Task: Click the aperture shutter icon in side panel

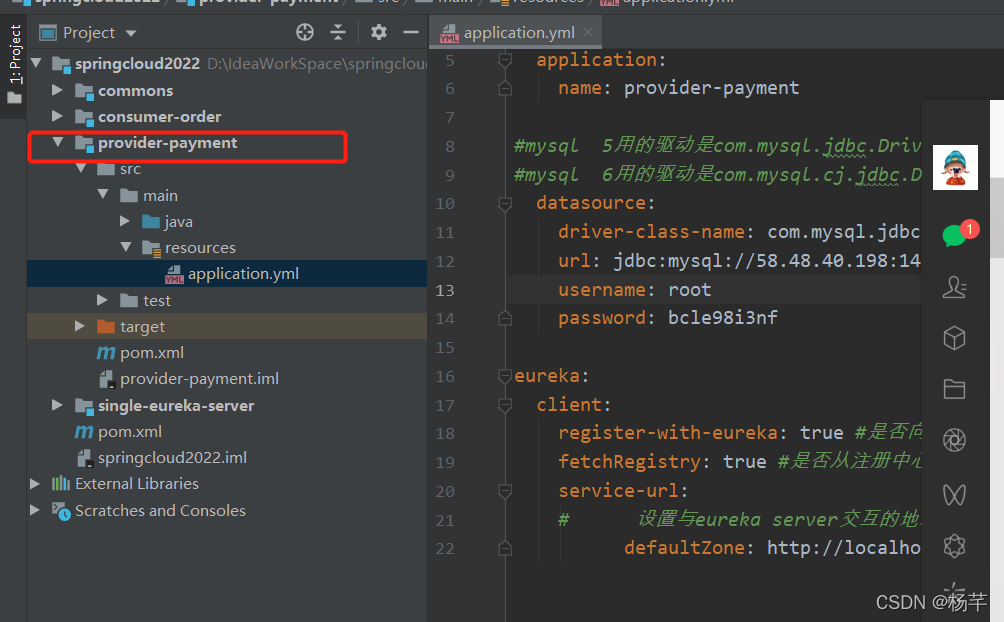Action: (954, 440)
